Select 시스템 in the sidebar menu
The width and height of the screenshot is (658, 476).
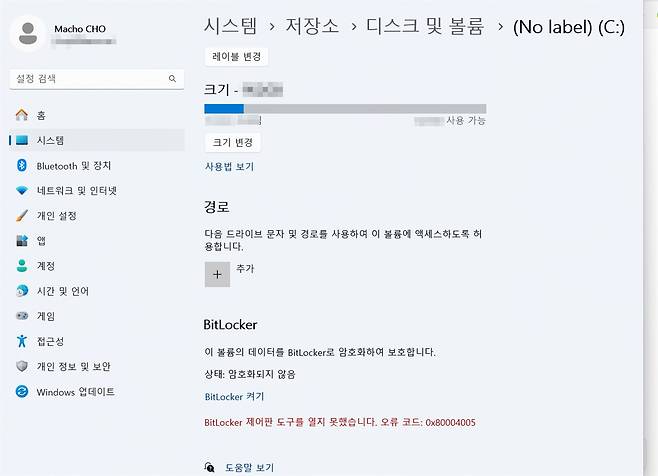pyautogui.click(x=50, y=140)
